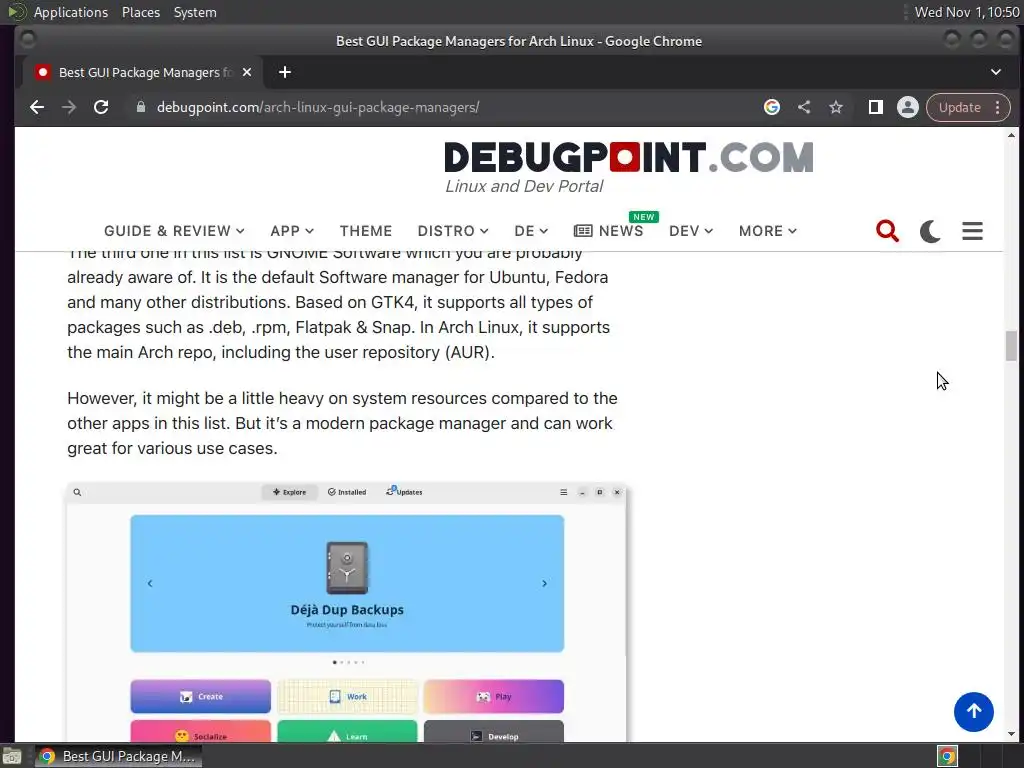Open the Applications menu
The width and height of the screenshot is (1024, 768).
click(71, 12)
